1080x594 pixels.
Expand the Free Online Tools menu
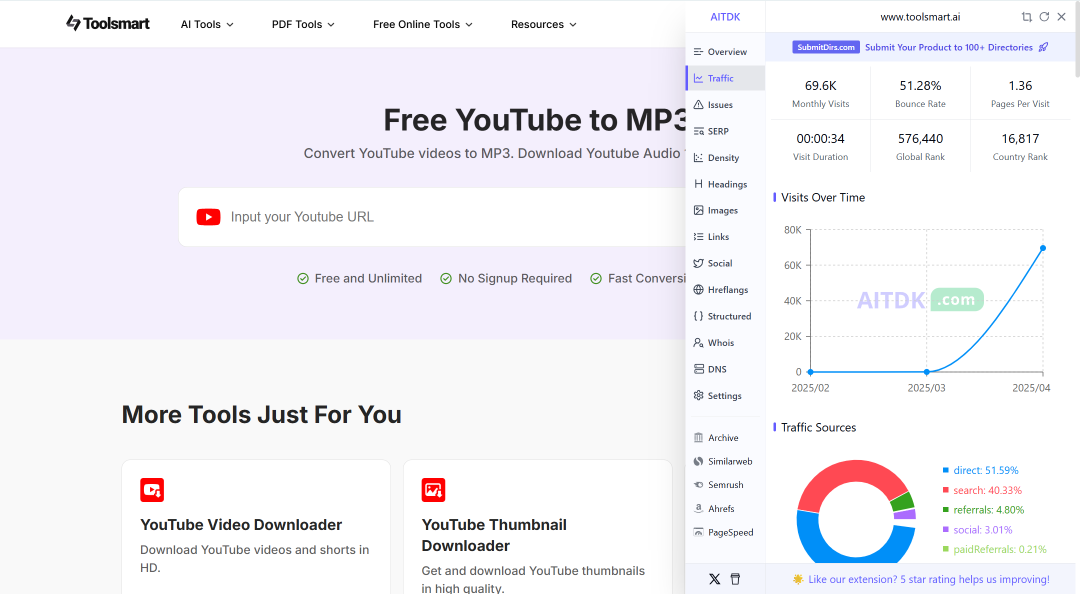pos(423,24)
